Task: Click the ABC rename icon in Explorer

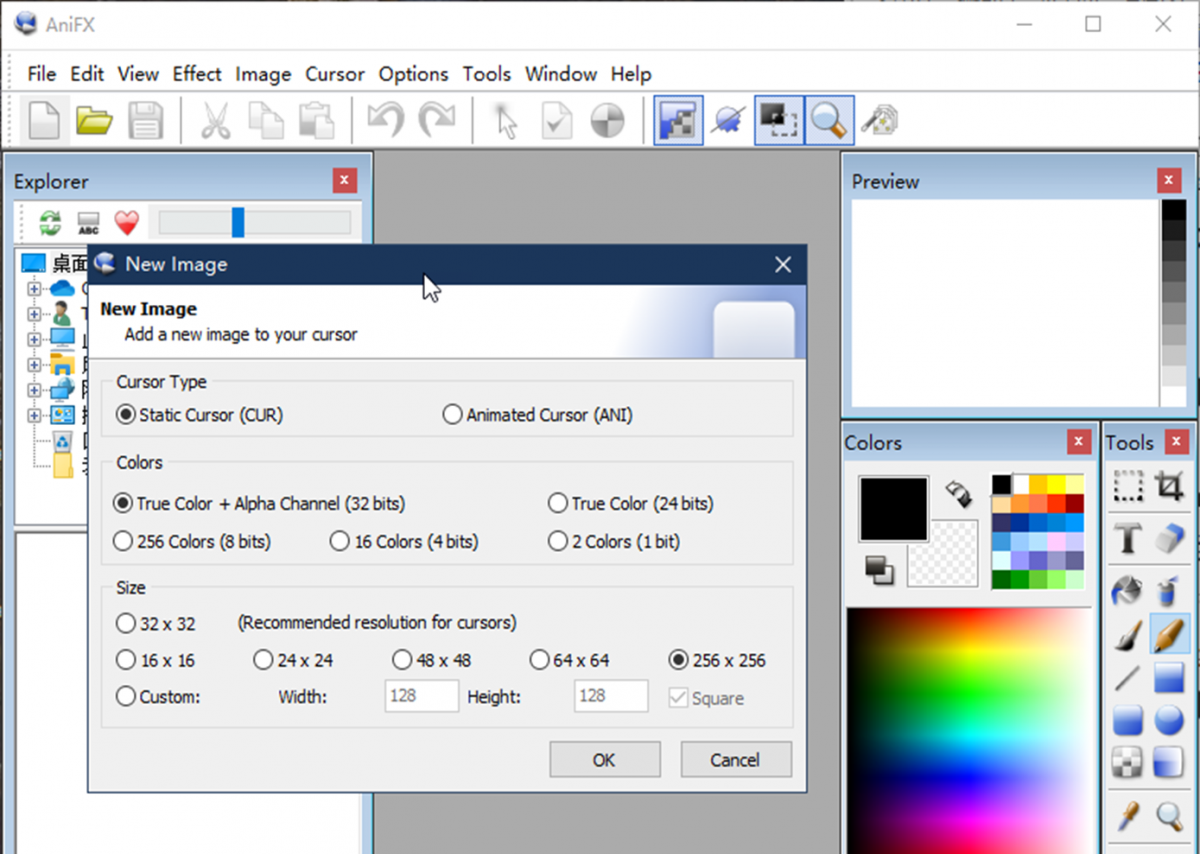Action: [88, 223]
